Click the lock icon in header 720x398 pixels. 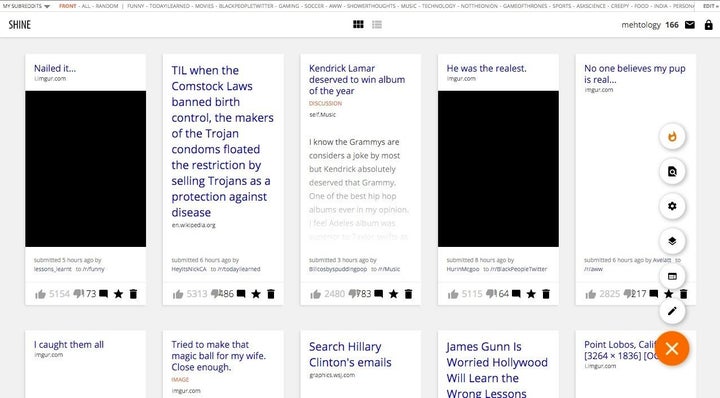[709, 25]
